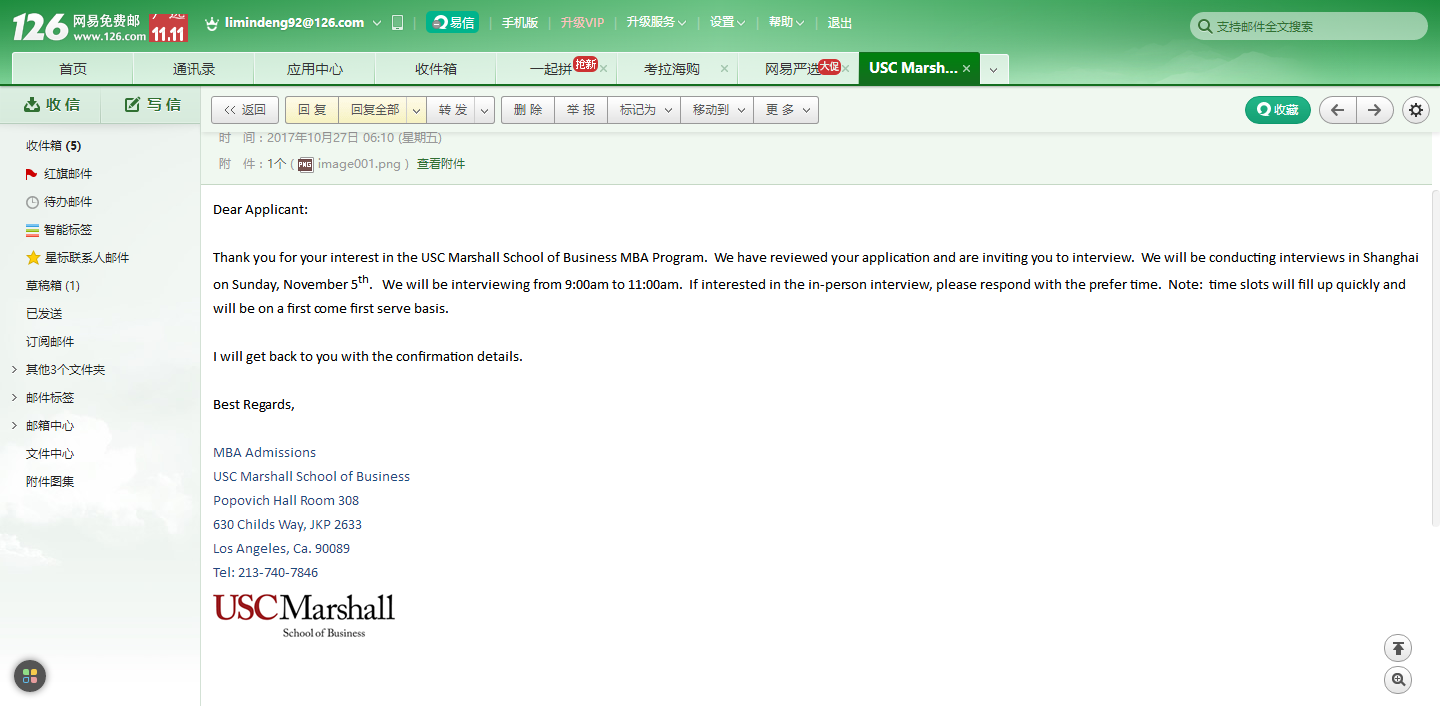Image resolution: width=1440 pixels, height=706 pixels.
Task: Open 订阅邮件 subscription mail folder
Action: (x=50, y=342)
